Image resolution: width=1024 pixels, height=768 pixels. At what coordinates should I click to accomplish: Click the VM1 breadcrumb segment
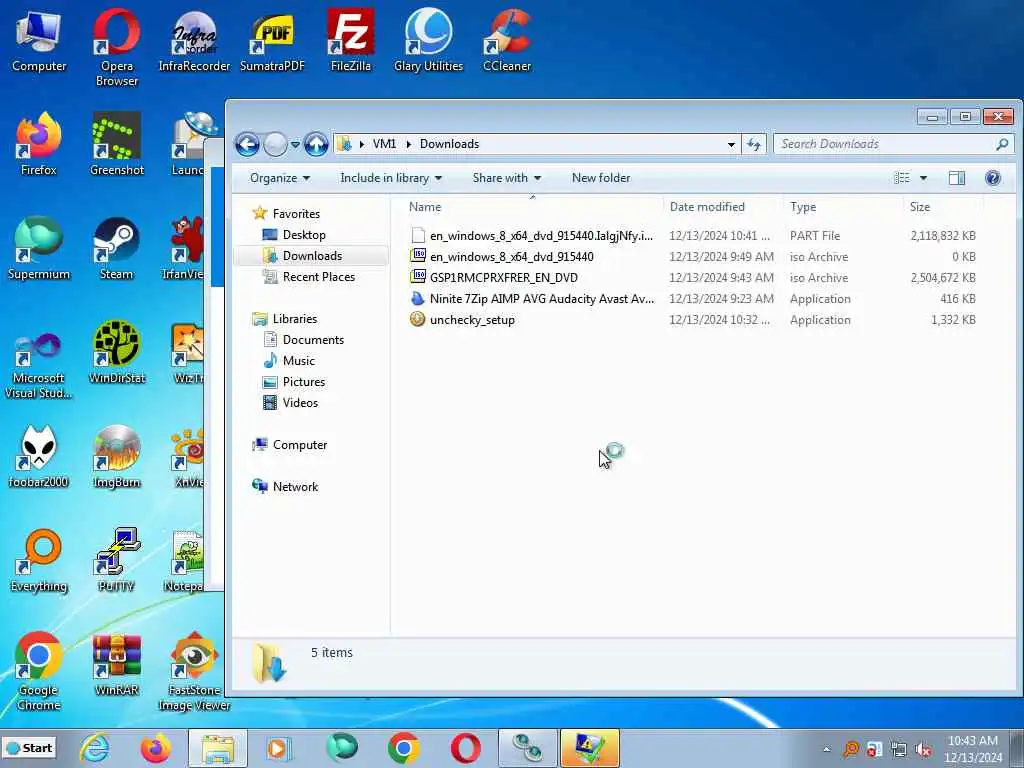click(384, 144)
